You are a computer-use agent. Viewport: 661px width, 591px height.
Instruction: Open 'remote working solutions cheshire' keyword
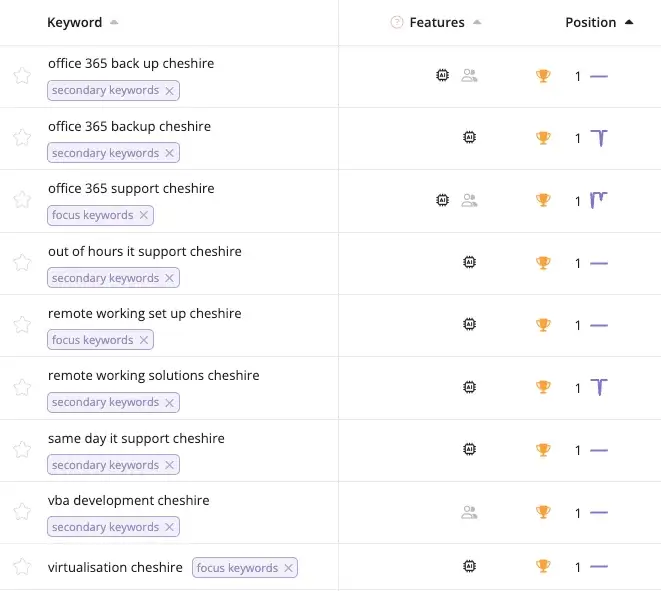coord(153,376)
